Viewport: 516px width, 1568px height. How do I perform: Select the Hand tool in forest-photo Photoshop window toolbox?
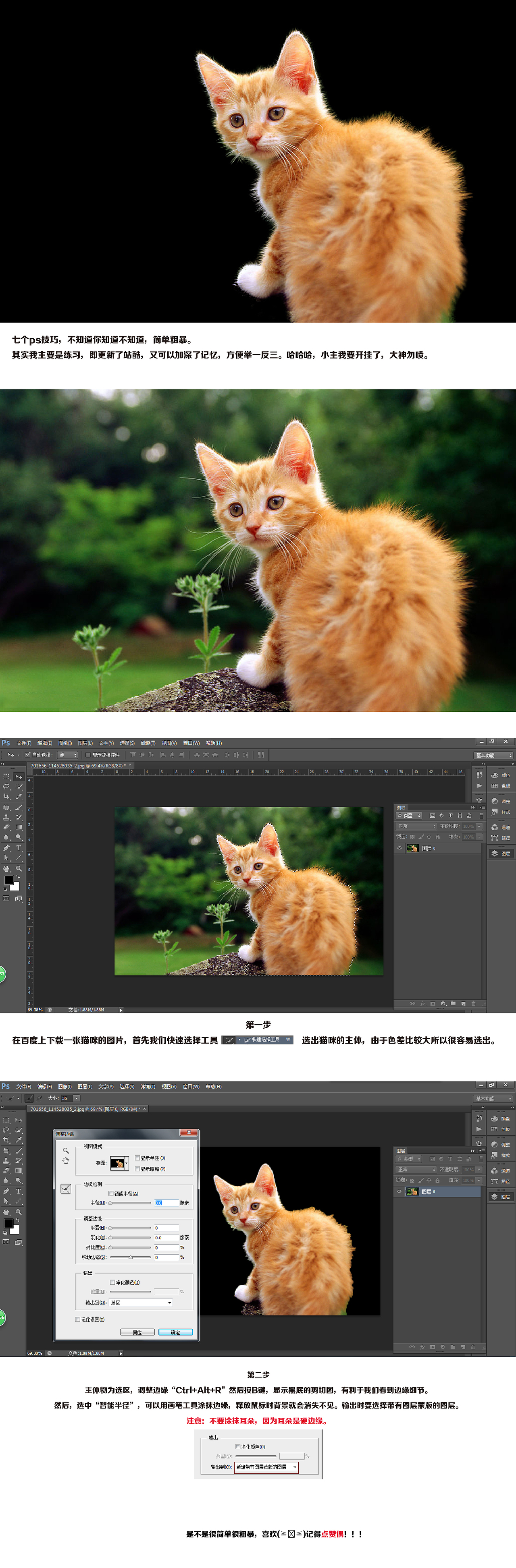(x=7, y=869)
